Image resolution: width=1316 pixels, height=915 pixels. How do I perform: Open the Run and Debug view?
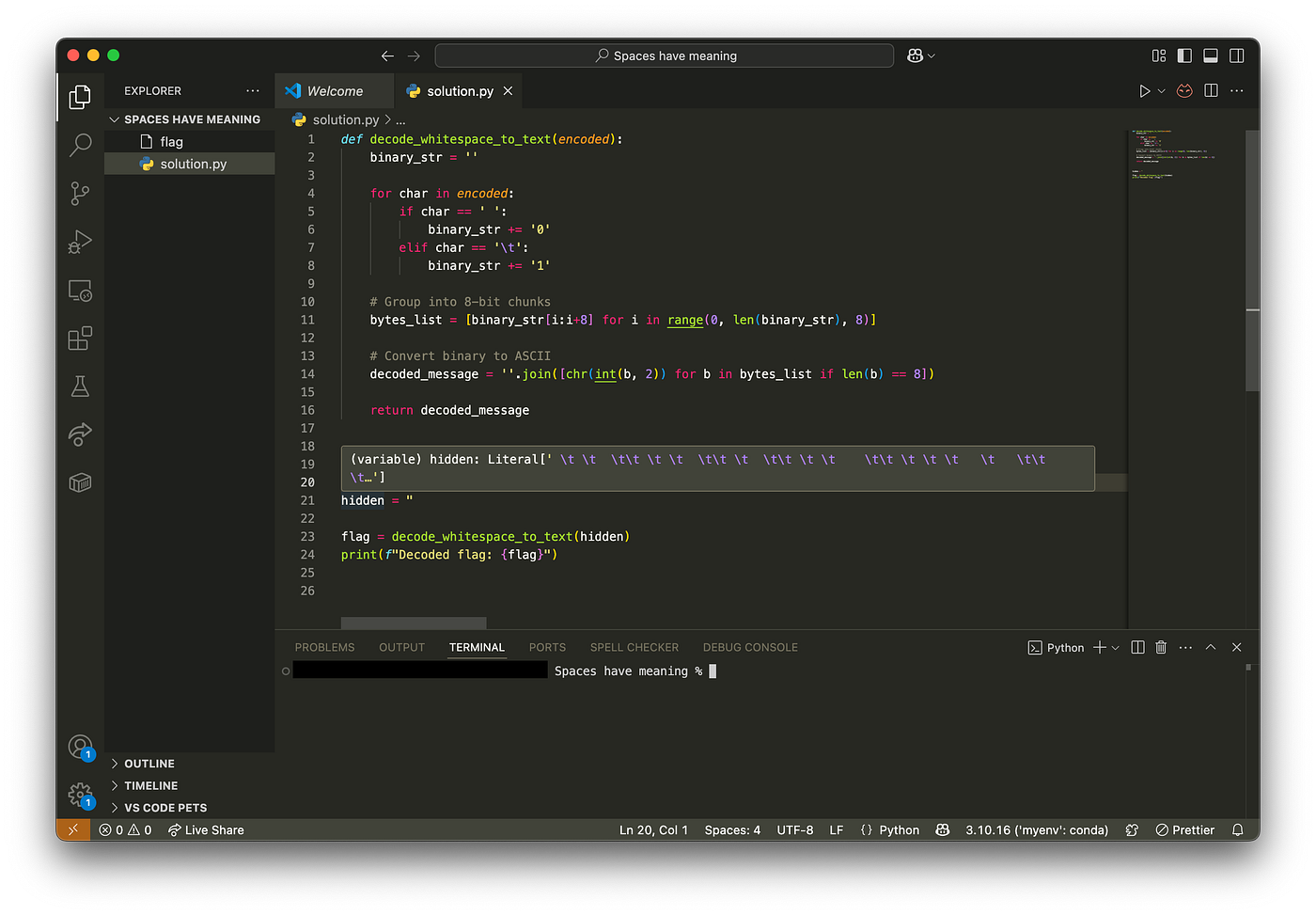tap(80, 242)
